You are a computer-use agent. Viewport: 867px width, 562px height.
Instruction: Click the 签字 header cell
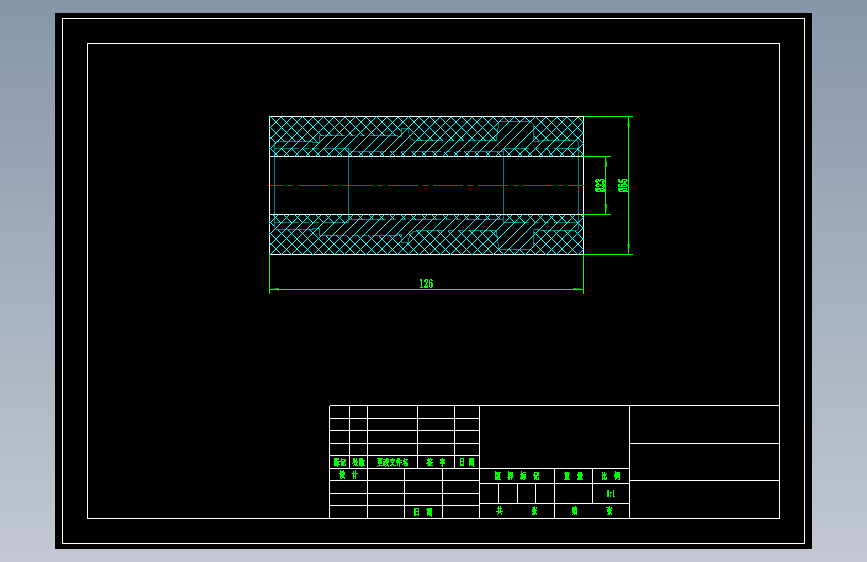436,462
